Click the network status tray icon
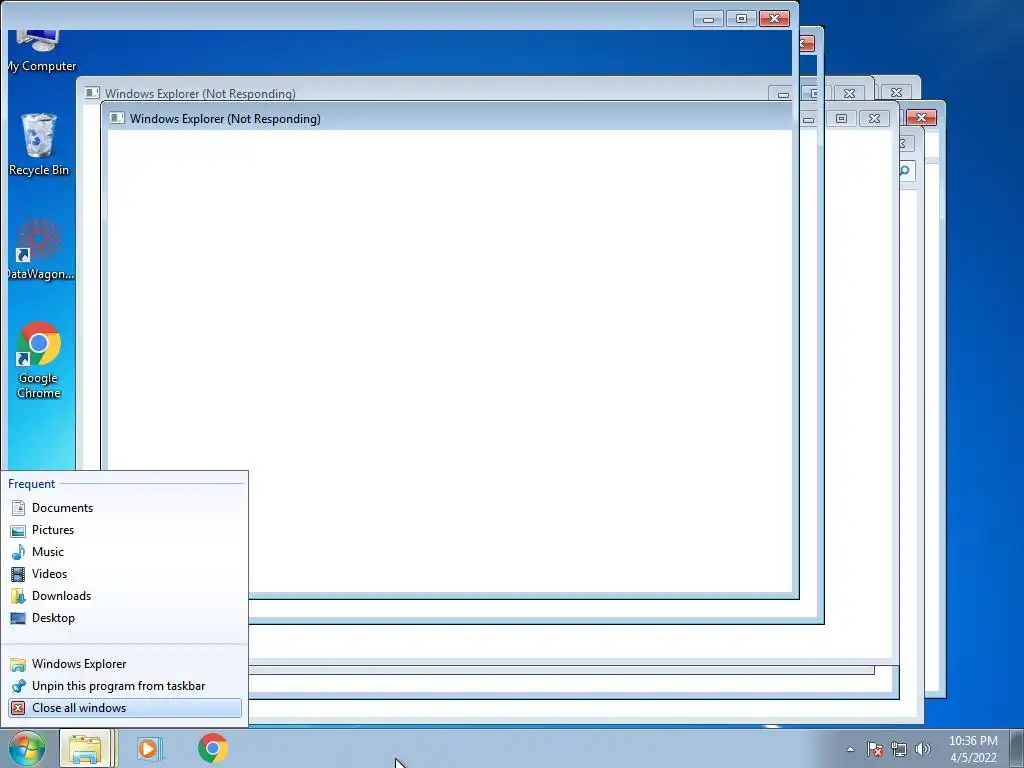The height and width of the screenshot is (768, 1024). (x=899, y=749)
